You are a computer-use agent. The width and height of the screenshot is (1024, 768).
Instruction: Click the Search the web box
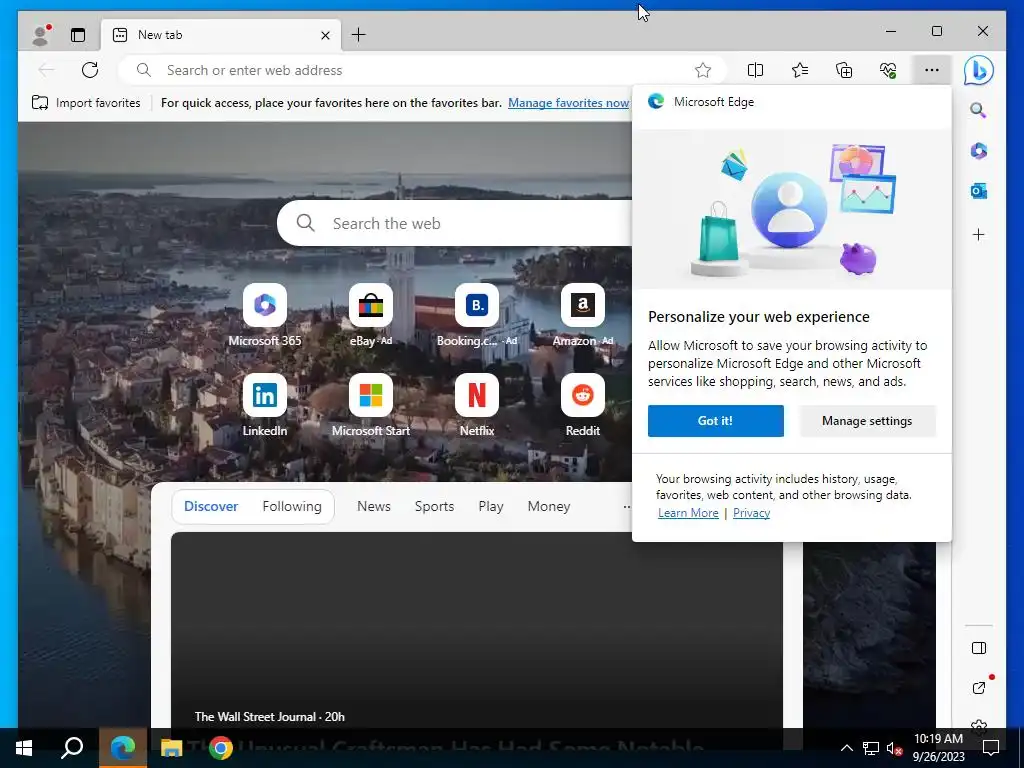[x=457, y=223]
